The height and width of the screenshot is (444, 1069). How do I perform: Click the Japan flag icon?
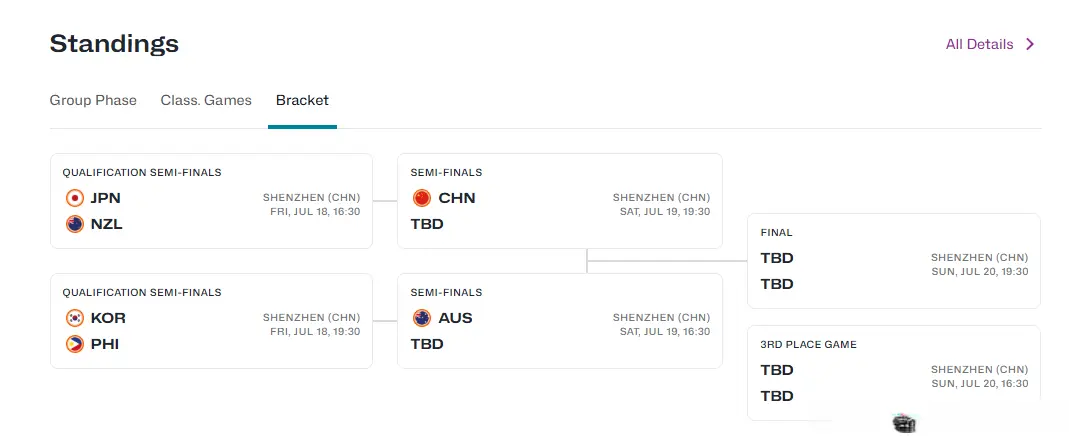point(74,198)
